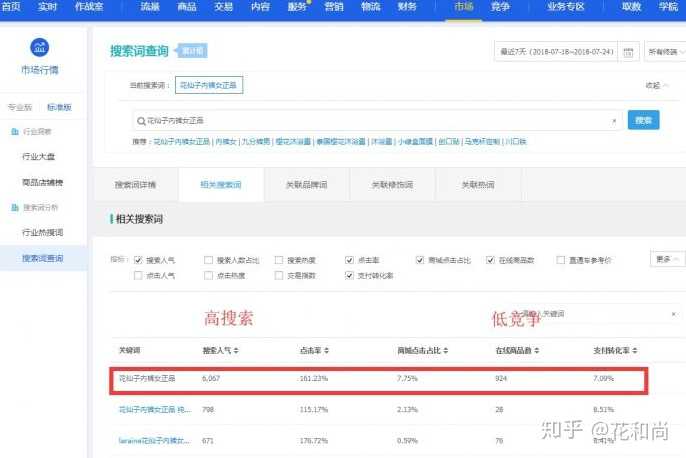Click the 搜索词分析 section icon in the sidebar
Viewport: 686px width, 458px height.
click(x=15, y=207)
